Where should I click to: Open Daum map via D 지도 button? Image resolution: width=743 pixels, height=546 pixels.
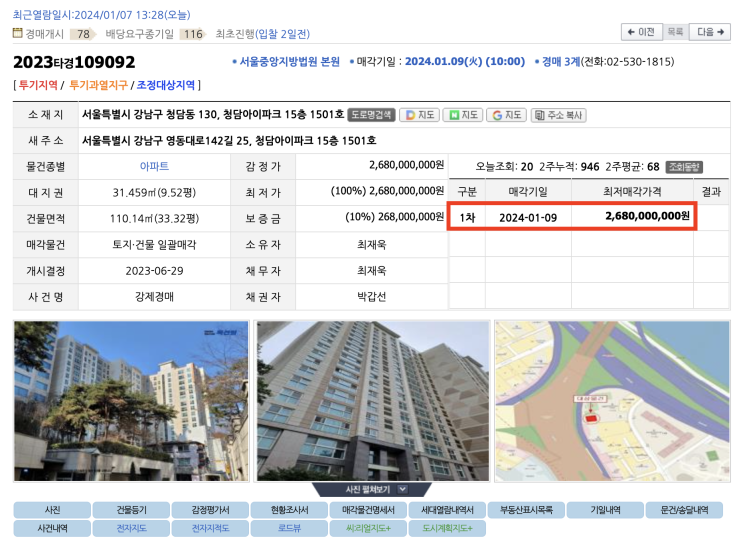pos(420,115)
